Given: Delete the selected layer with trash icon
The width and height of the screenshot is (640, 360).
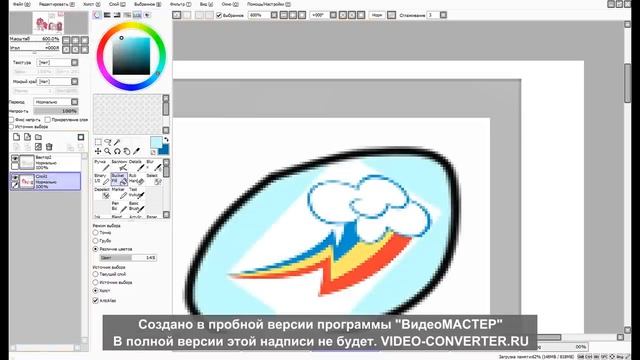Looking at the screenshot, I should coord(49,147).
